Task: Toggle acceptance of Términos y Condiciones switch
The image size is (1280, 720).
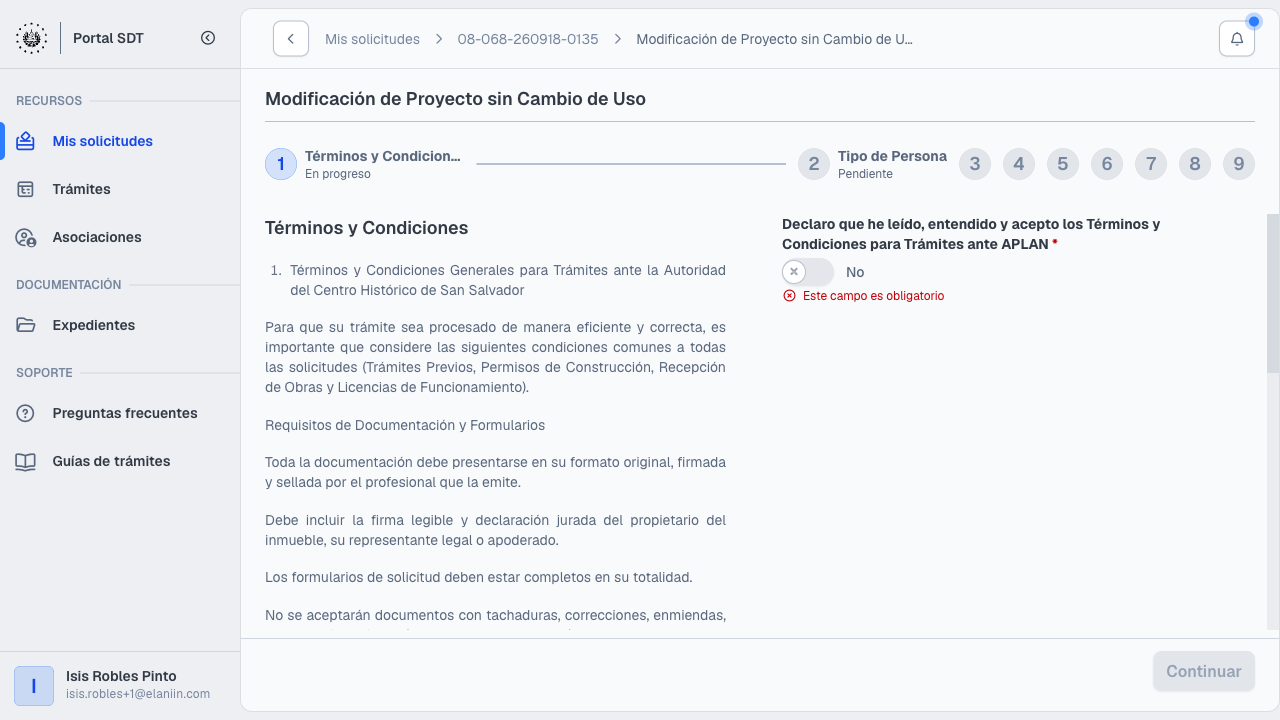Action: 808,272
